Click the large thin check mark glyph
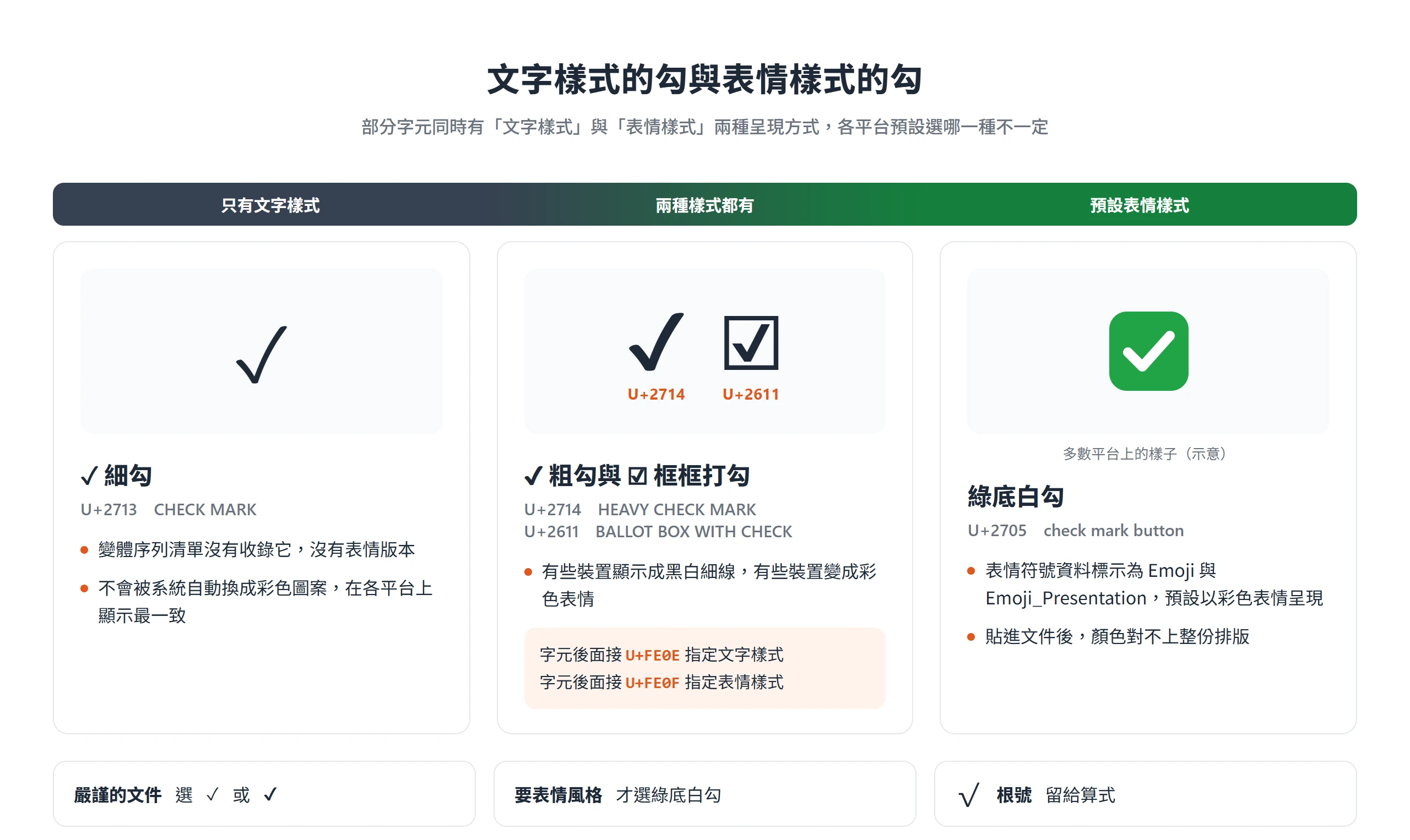The image size is (1410, 840). click(261, 354)
